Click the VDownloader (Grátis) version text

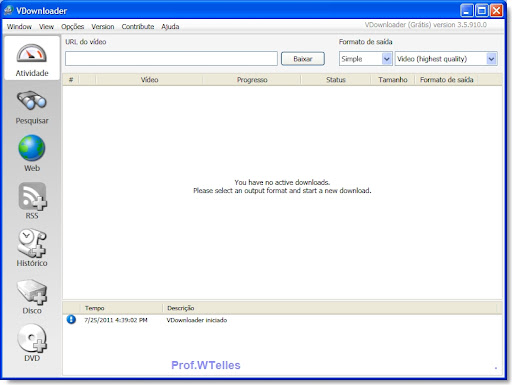[x=426, y=25]
